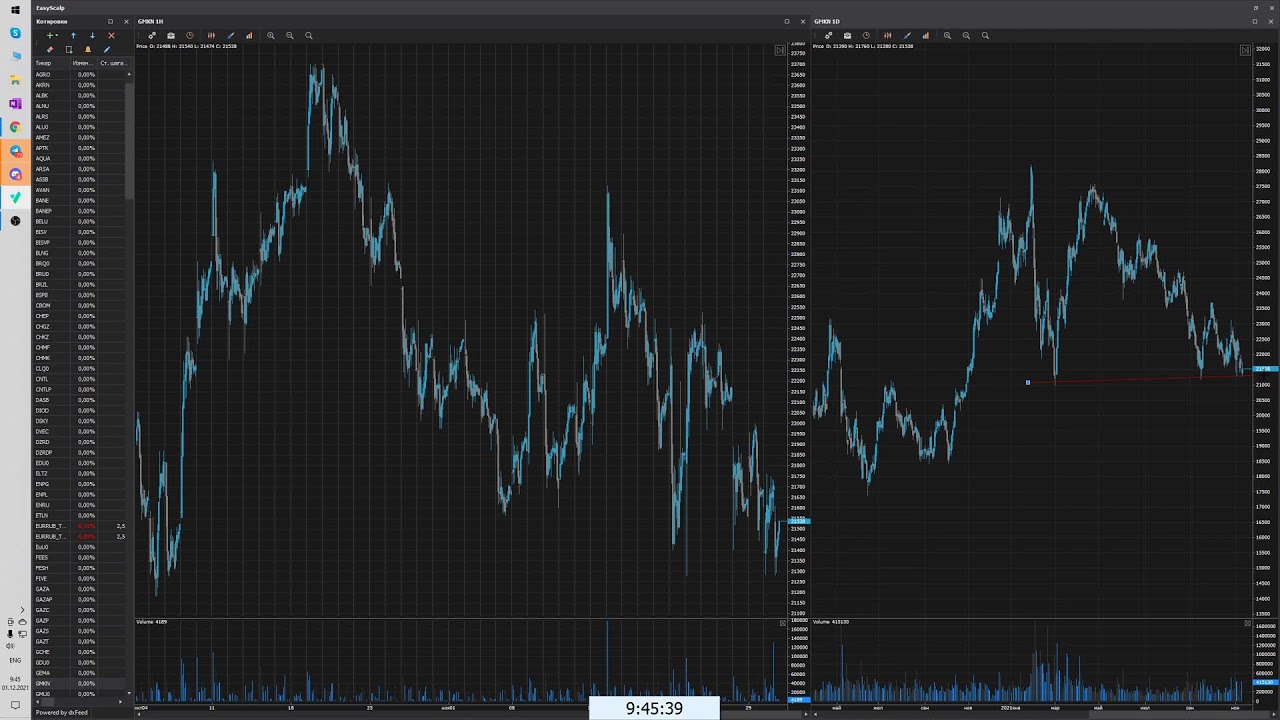
Task: Jump to latest bar in GMKN 1D chart
Action: 1245,50
